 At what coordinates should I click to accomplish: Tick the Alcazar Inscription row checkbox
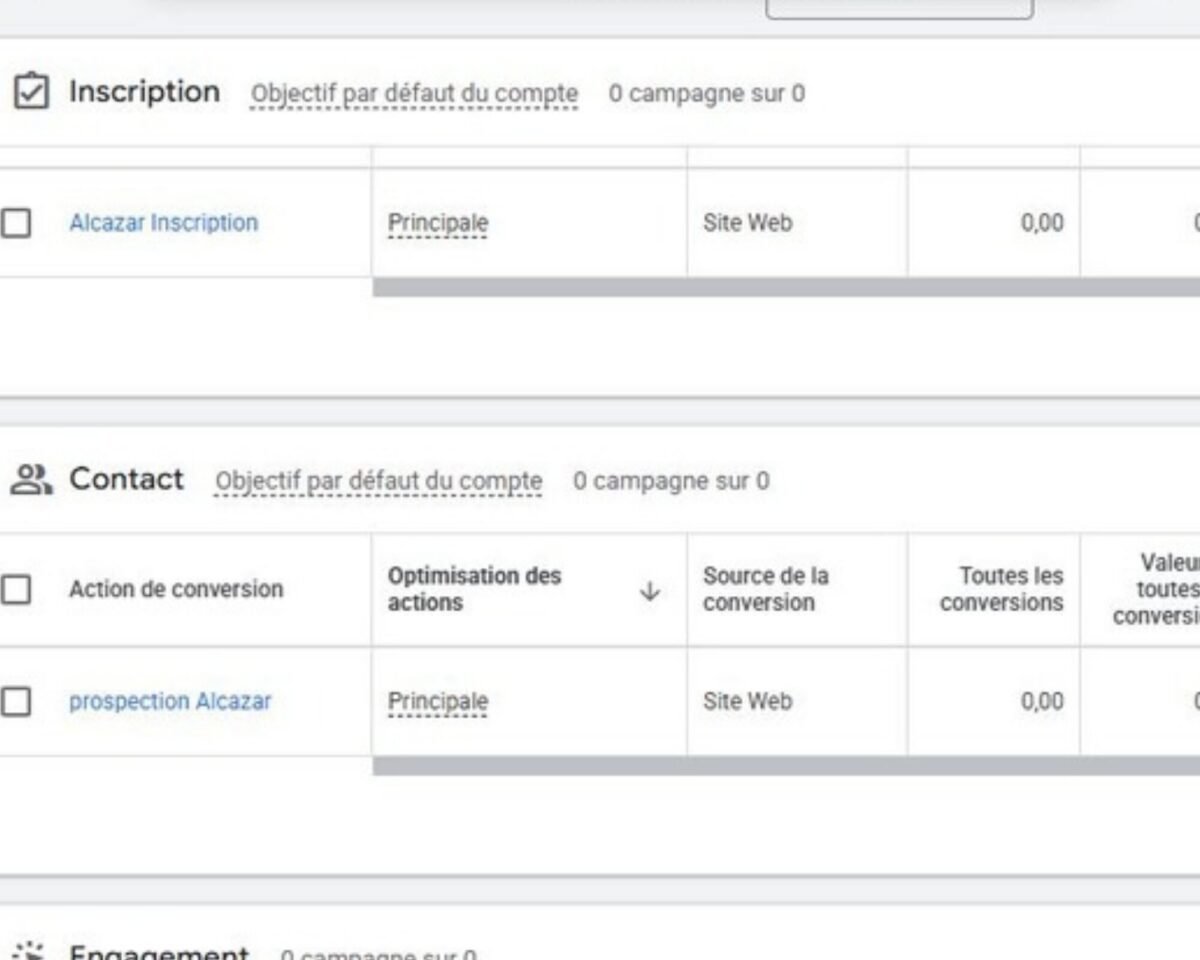(x=15, y=223)
